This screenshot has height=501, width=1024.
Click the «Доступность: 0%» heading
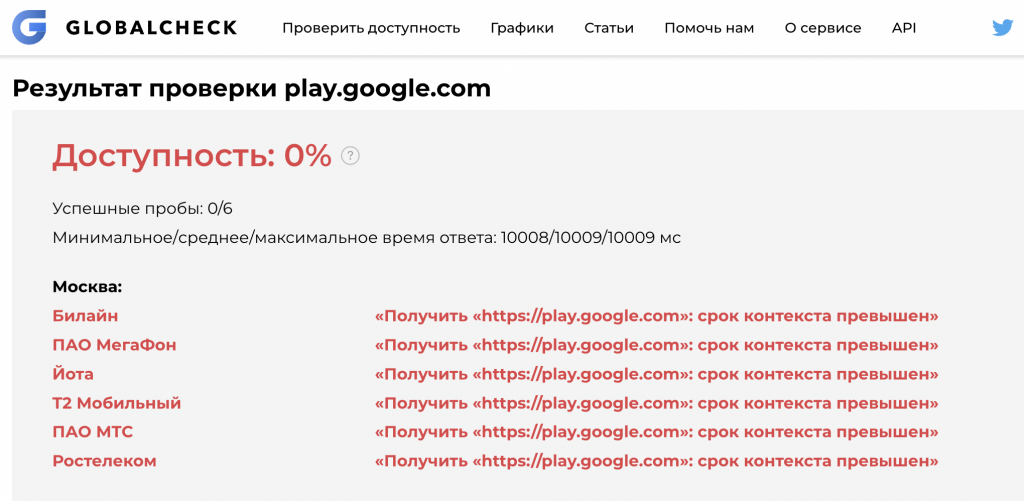[x=191, y=155]
